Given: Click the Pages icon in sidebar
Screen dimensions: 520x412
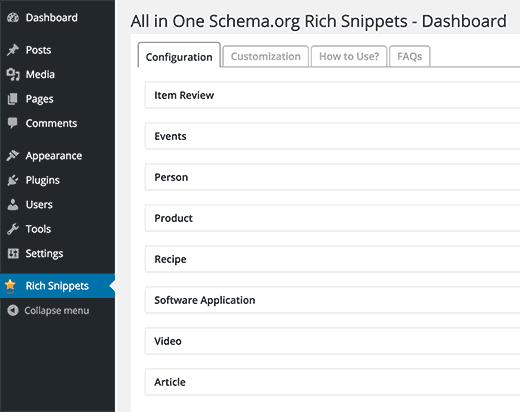Looking at the screenshot, I should coord(13,99).
